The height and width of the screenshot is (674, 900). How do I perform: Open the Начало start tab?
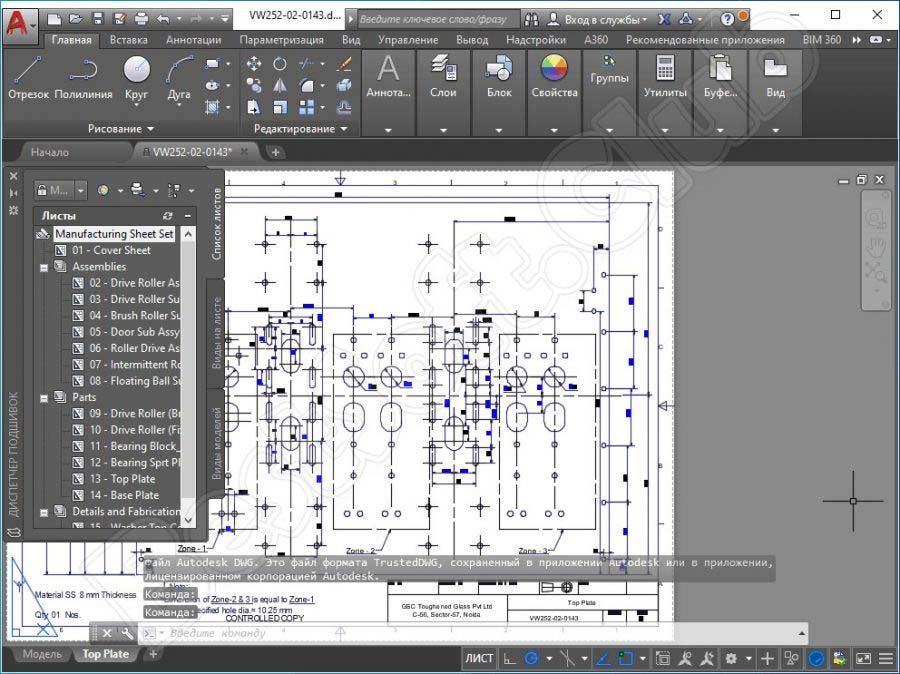click(x=49, y=152)
